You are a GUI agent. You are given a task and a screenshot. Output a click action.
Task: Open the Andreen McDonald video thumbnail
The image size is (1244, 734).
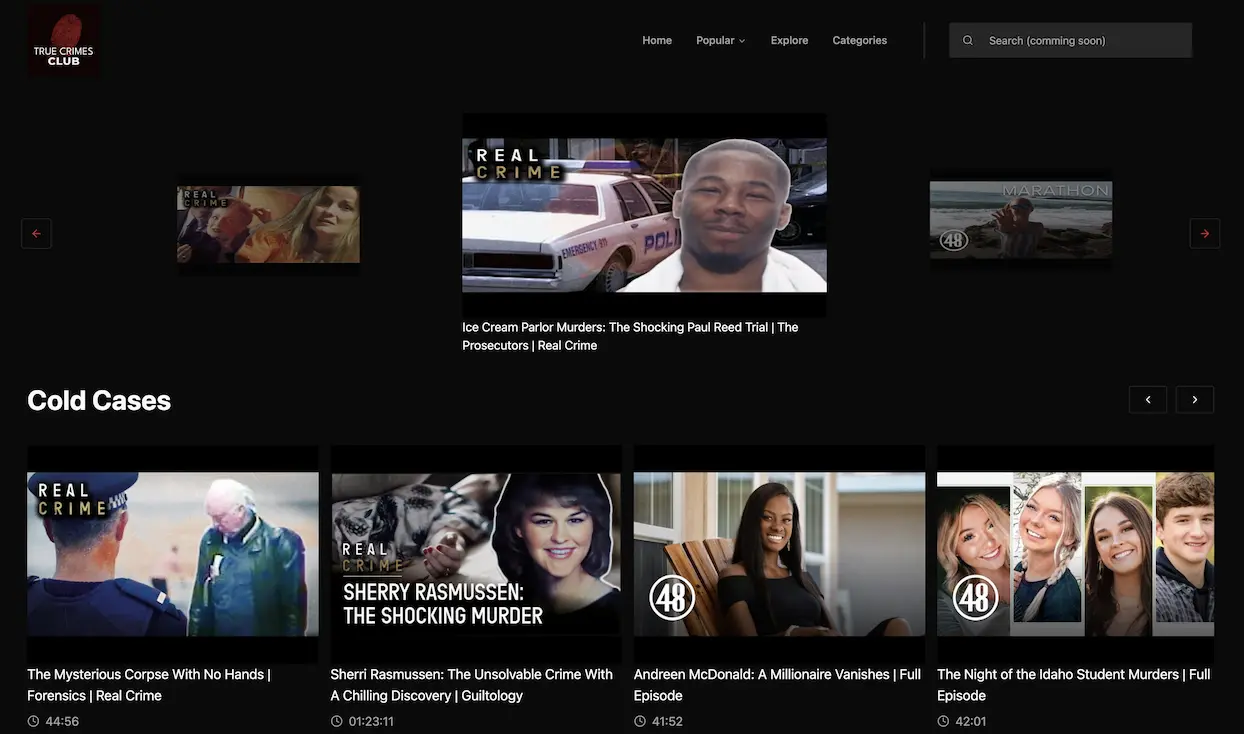pos(779,554)
